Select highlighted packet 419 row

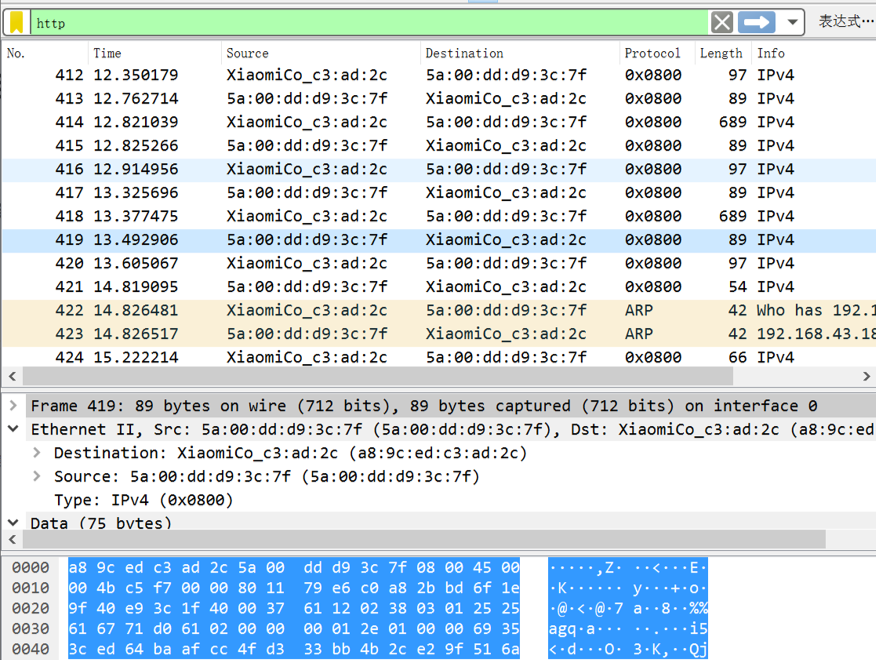(439, 240)
